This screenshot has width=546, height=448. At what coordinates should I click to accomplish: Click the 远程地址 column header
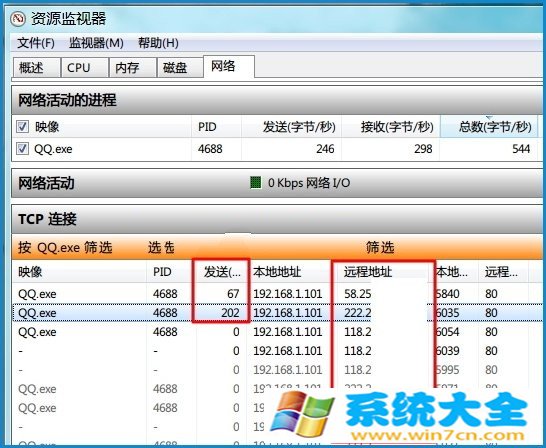click(x=382, y=272)
